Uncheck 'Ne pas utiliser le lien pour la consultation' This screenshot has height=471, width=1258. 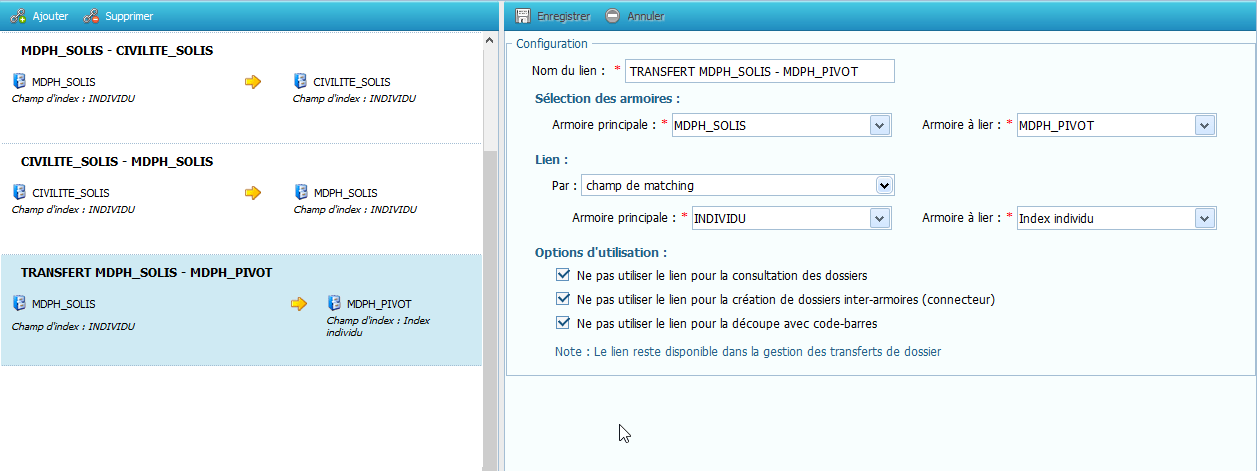(x=562, y=275)
